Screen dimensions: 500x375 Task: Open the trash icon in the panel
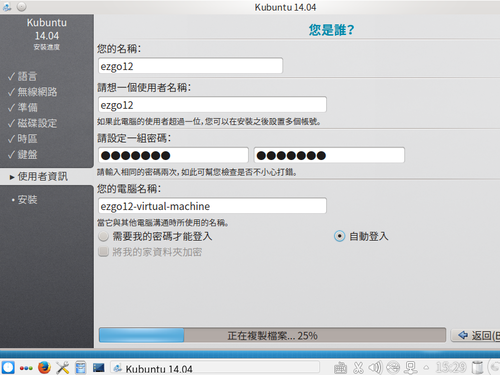tap(478, 368)
